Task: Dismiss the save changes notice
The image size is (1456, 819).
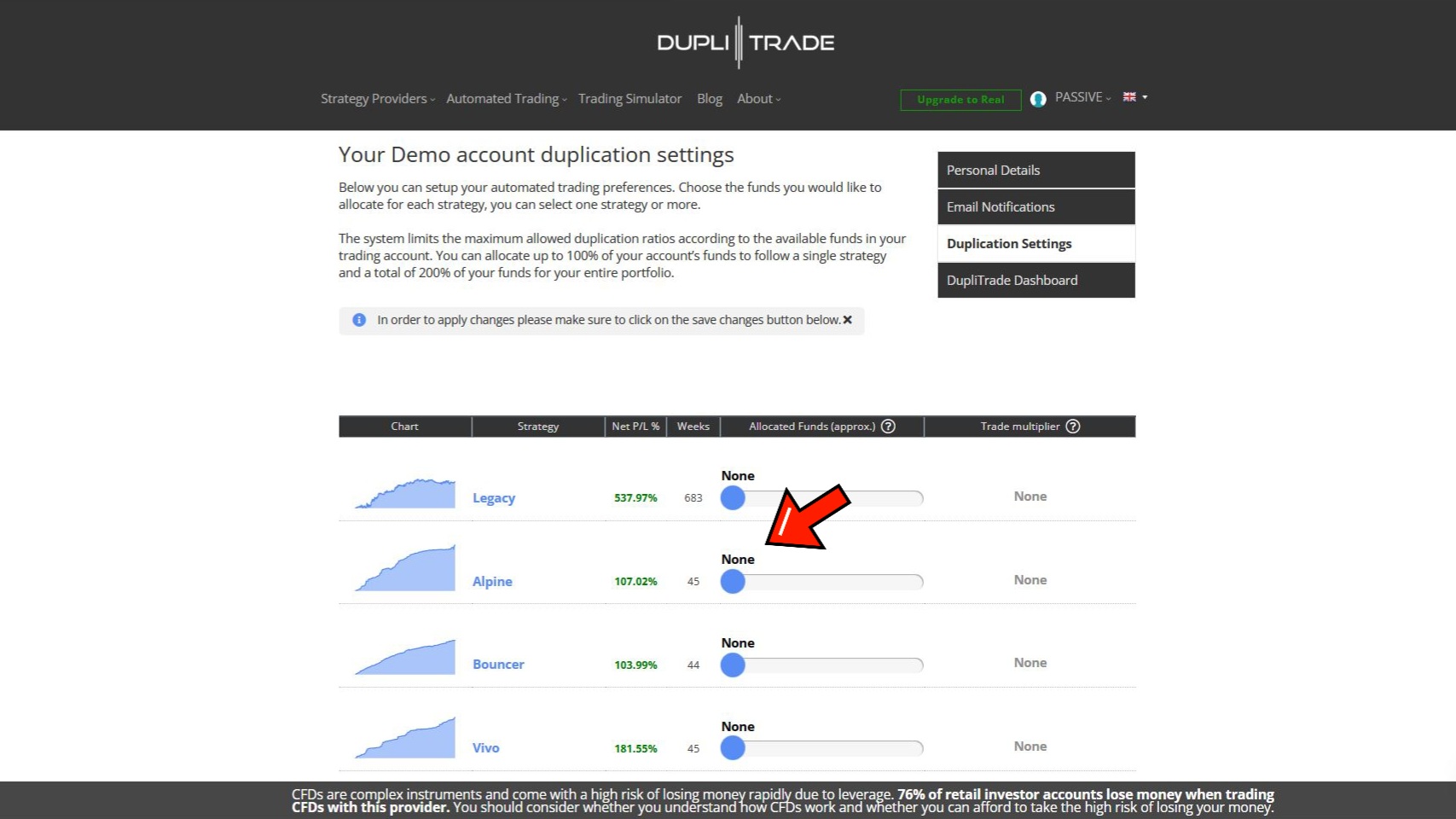Action: tap(847, 320)
